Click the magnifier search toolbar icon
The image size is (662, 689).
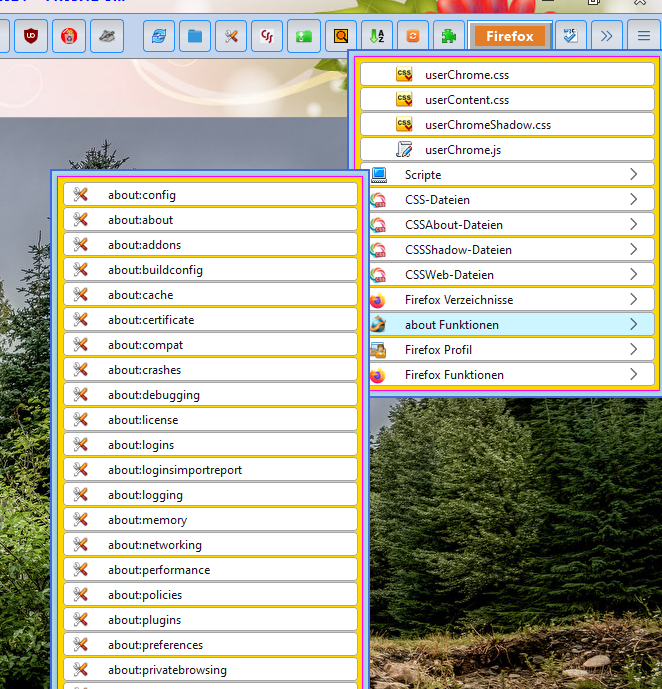[x=340, y=37]
